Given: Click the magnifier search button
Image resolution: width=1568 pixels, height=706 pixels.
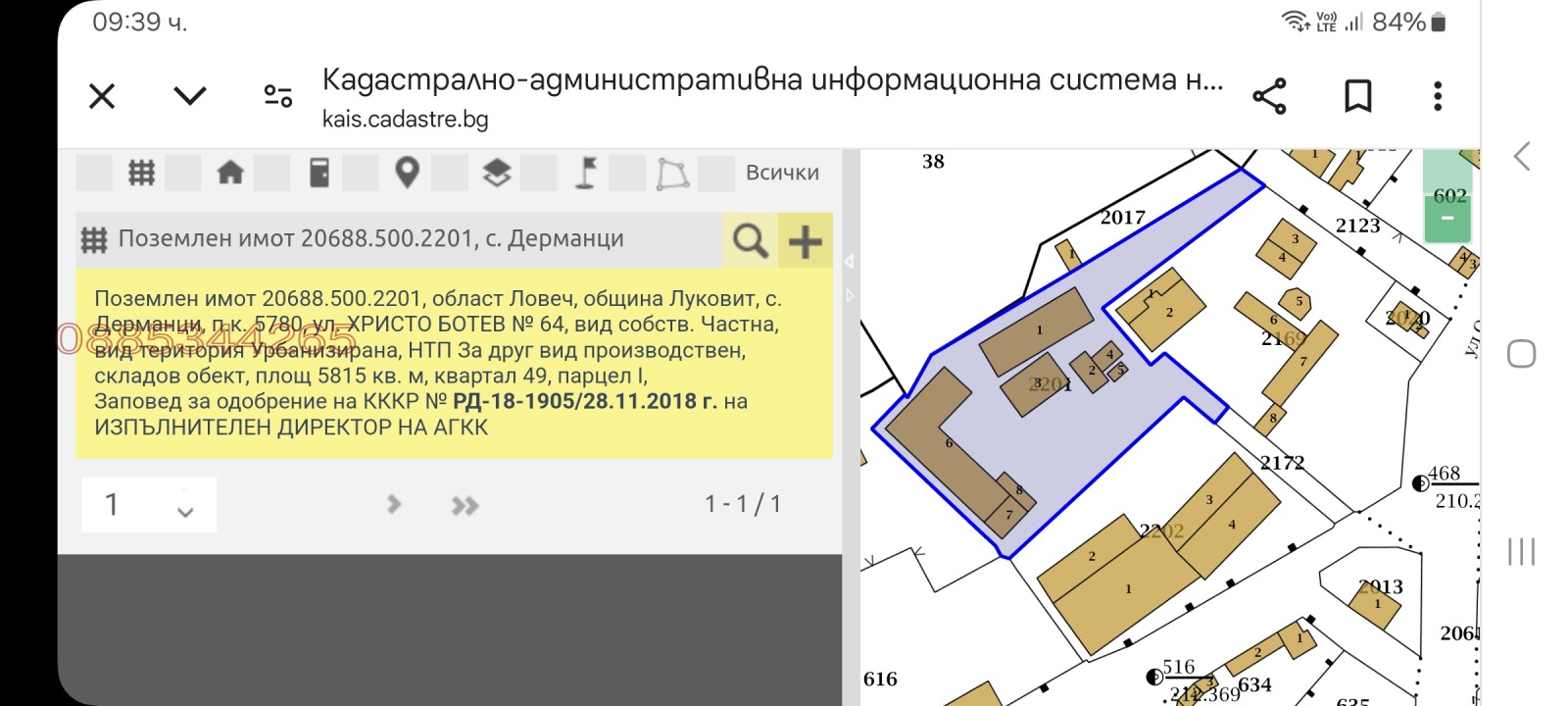Looking at the screenshot, I should (750, 240).
